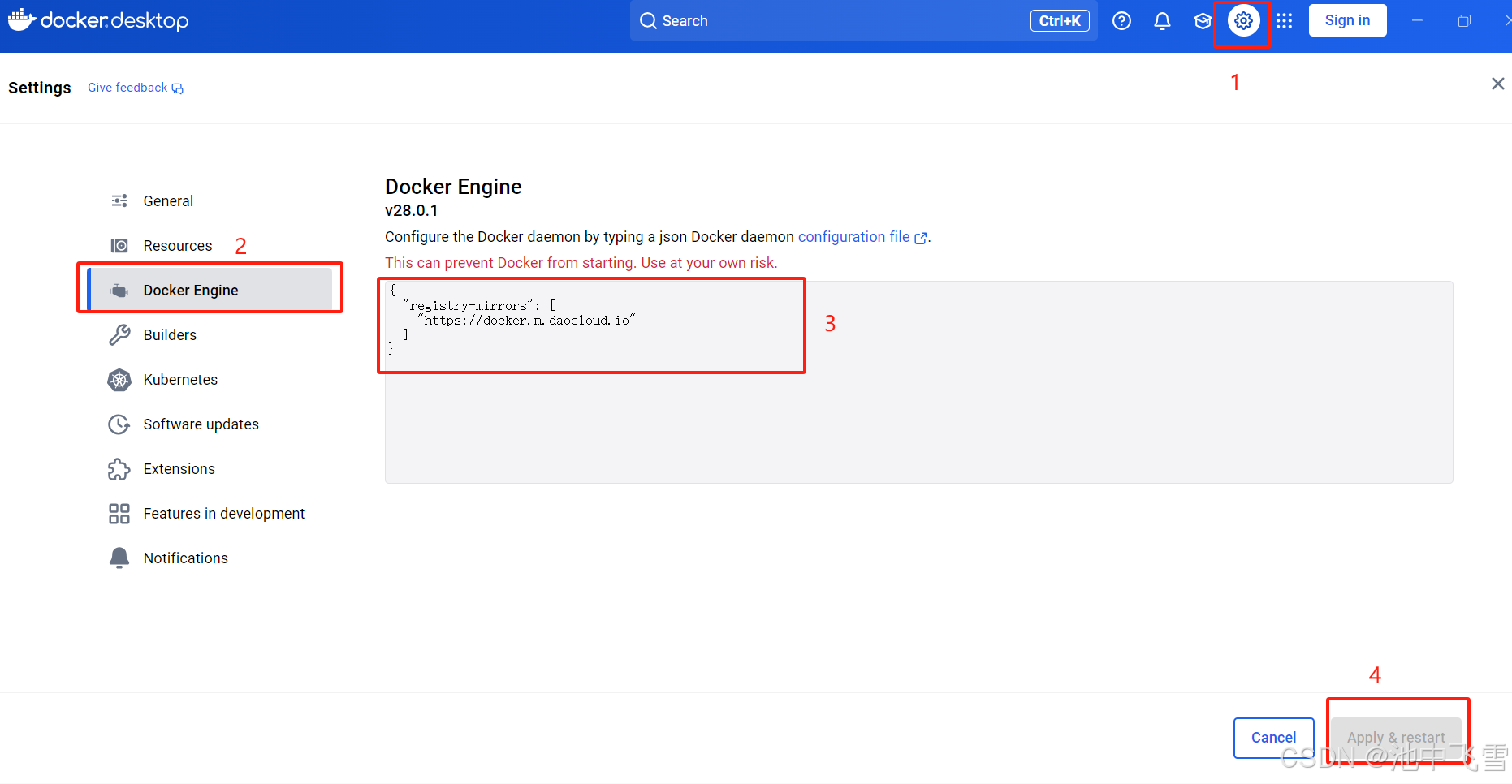Click the registry-mirrors line in editor
This screenshot has width=1512, height=784.
(479, 306)
